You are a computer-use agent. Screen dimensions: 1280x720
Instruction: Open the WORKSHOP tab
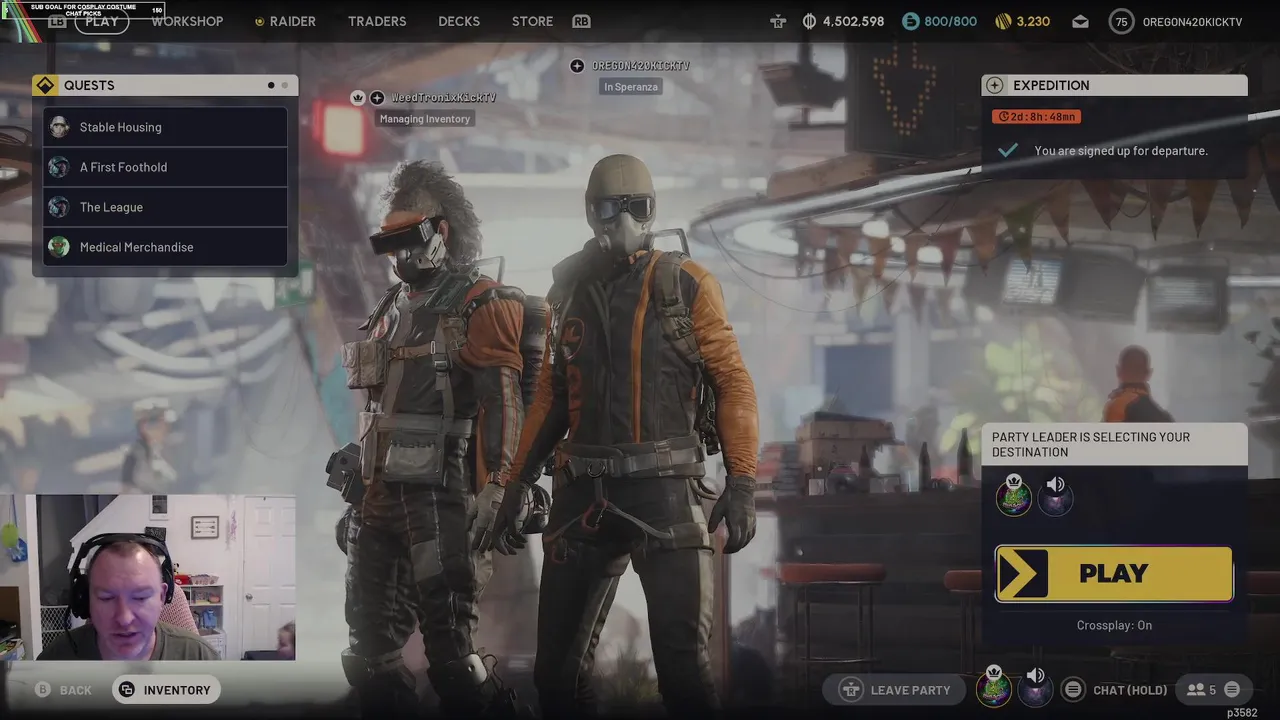(x=187, y=21)
